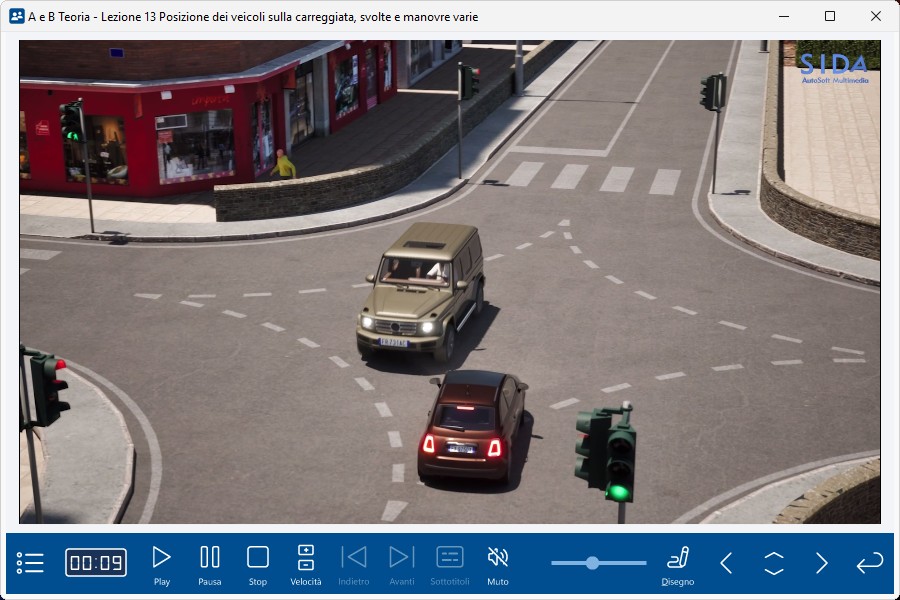The image size is (900, 600).
Task: Click the volume slider handle
Action: click(592, 563)
